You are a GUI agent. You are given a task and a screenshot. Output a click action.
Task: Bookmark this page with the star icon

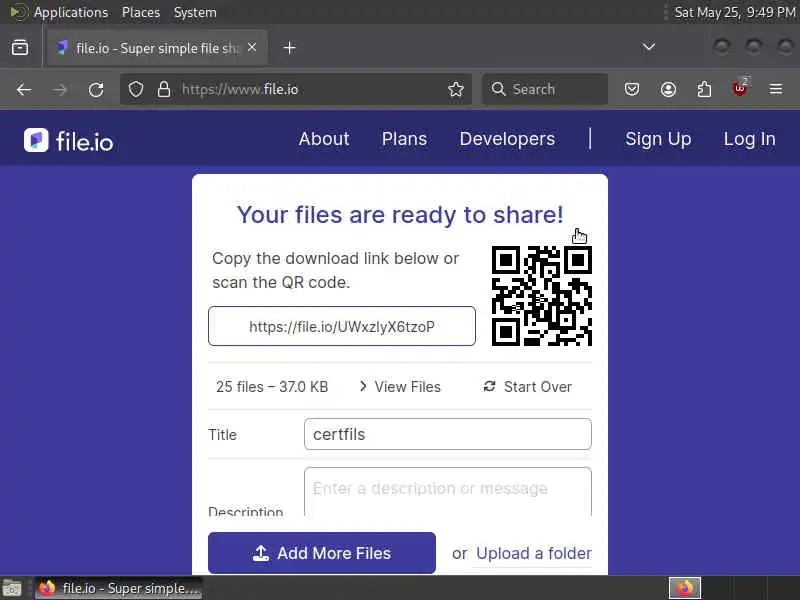[x=456, y=89]
